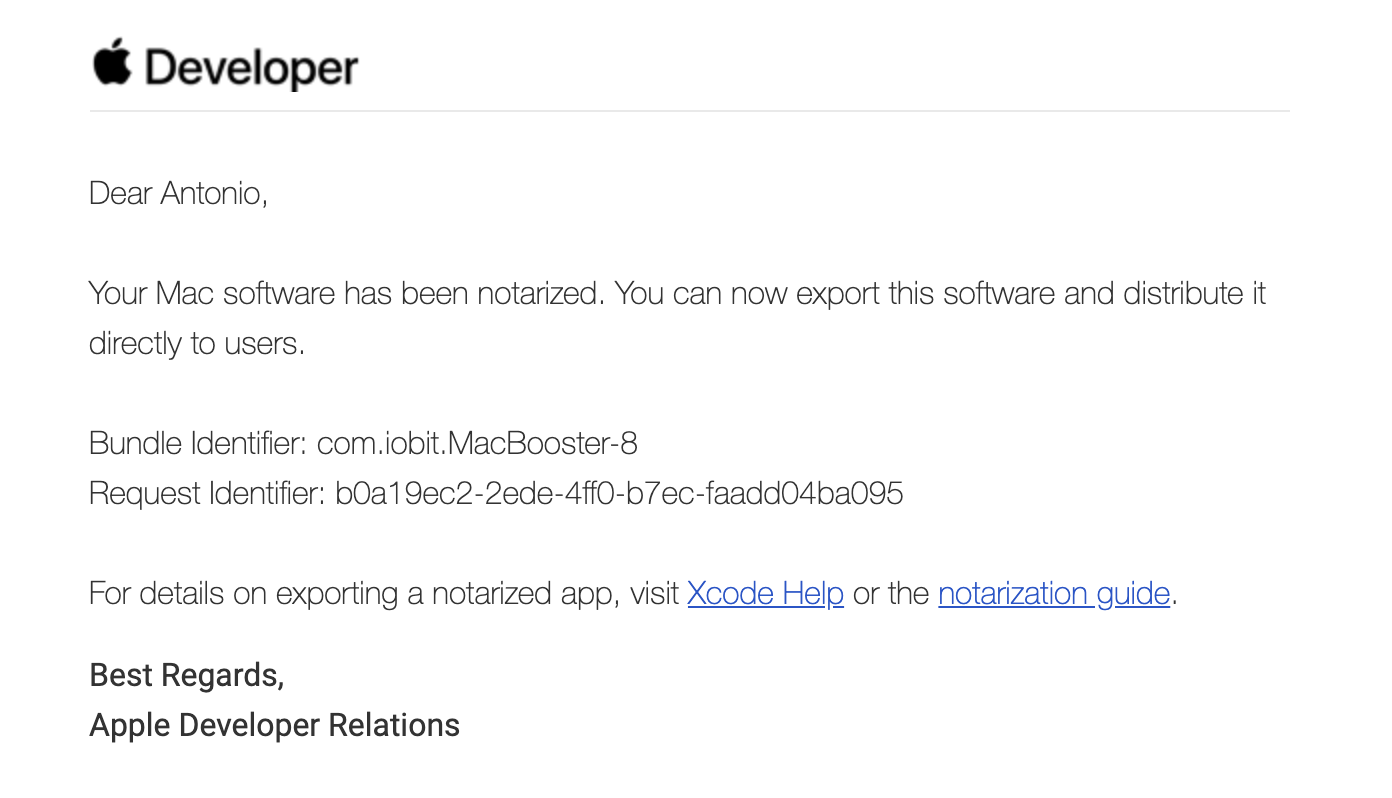Image resolution: width=1392 pixels, height=798 pixels.
Task: Click 'Your Mac software has been notarized' sentence
Action: (346, 294)
